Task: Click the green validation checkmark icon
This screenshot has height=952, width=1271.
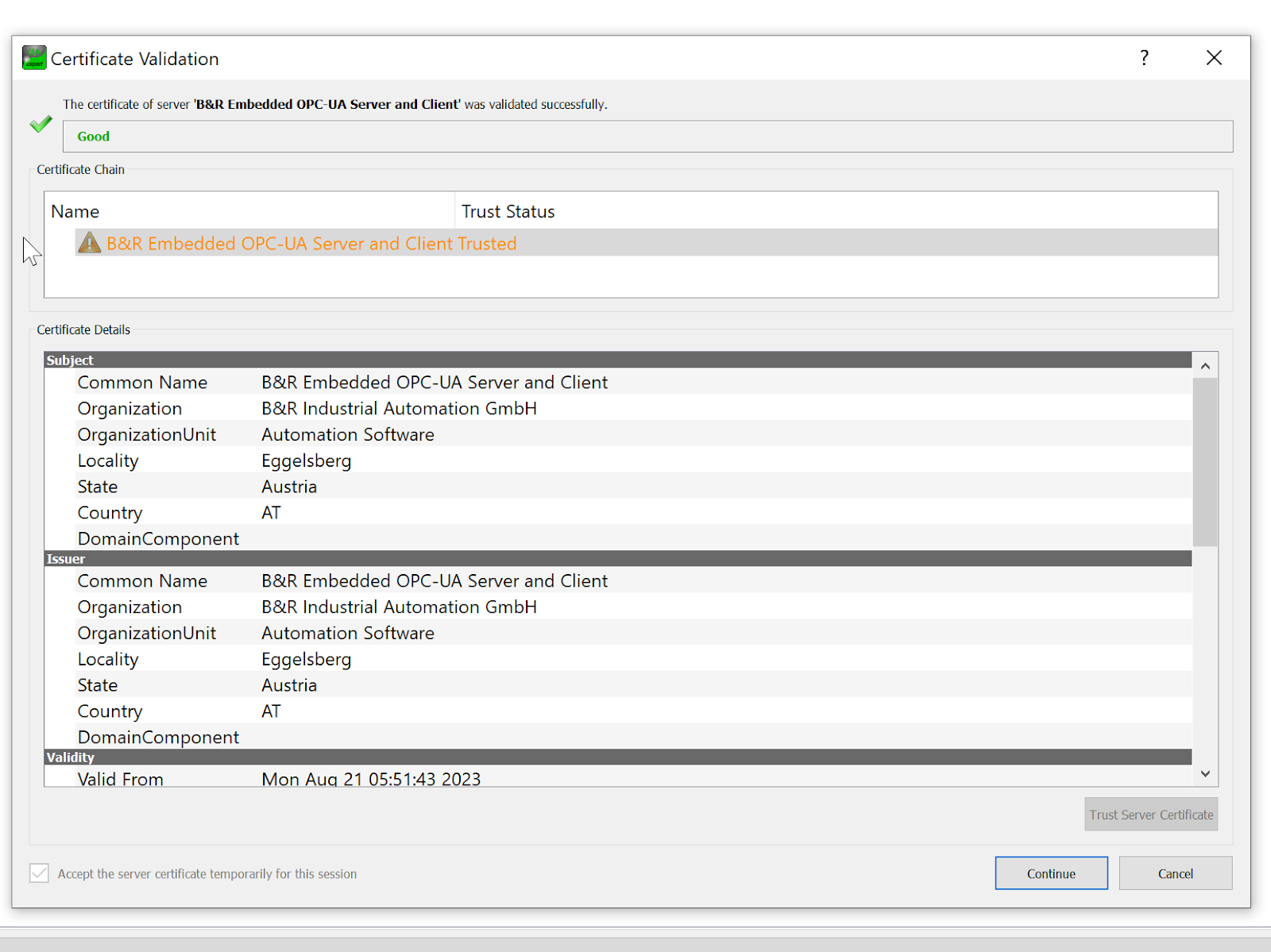Action: (41, 124)
